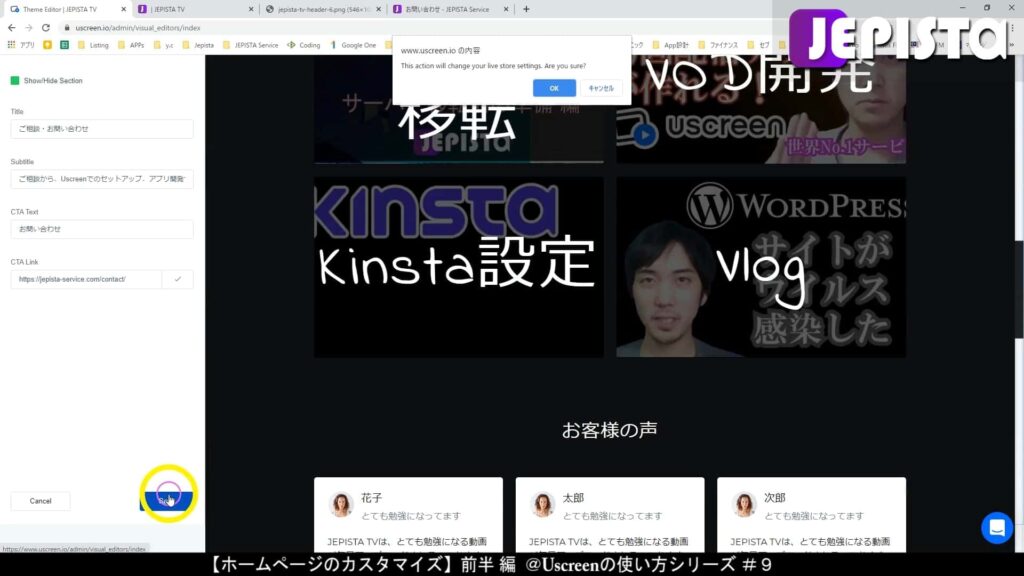Open the green spreadsheet bookmark icon
This screenshot has height=576, width=1024.
point(65,45)
